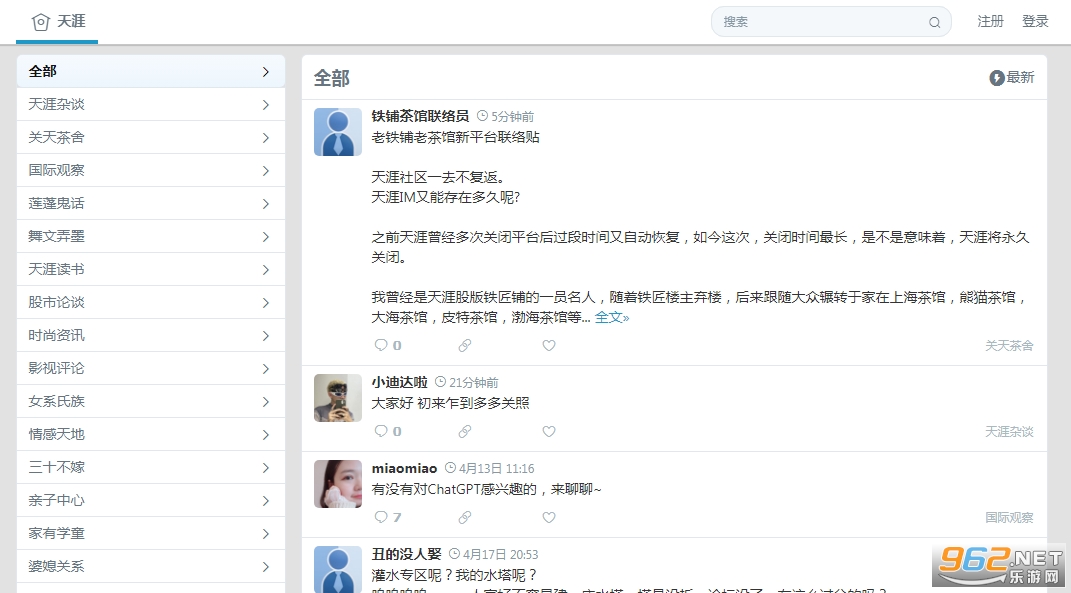Copy link of 小迪达啦 post
The width and height of the screenshot is (1071, 593).
coord(464,431)
